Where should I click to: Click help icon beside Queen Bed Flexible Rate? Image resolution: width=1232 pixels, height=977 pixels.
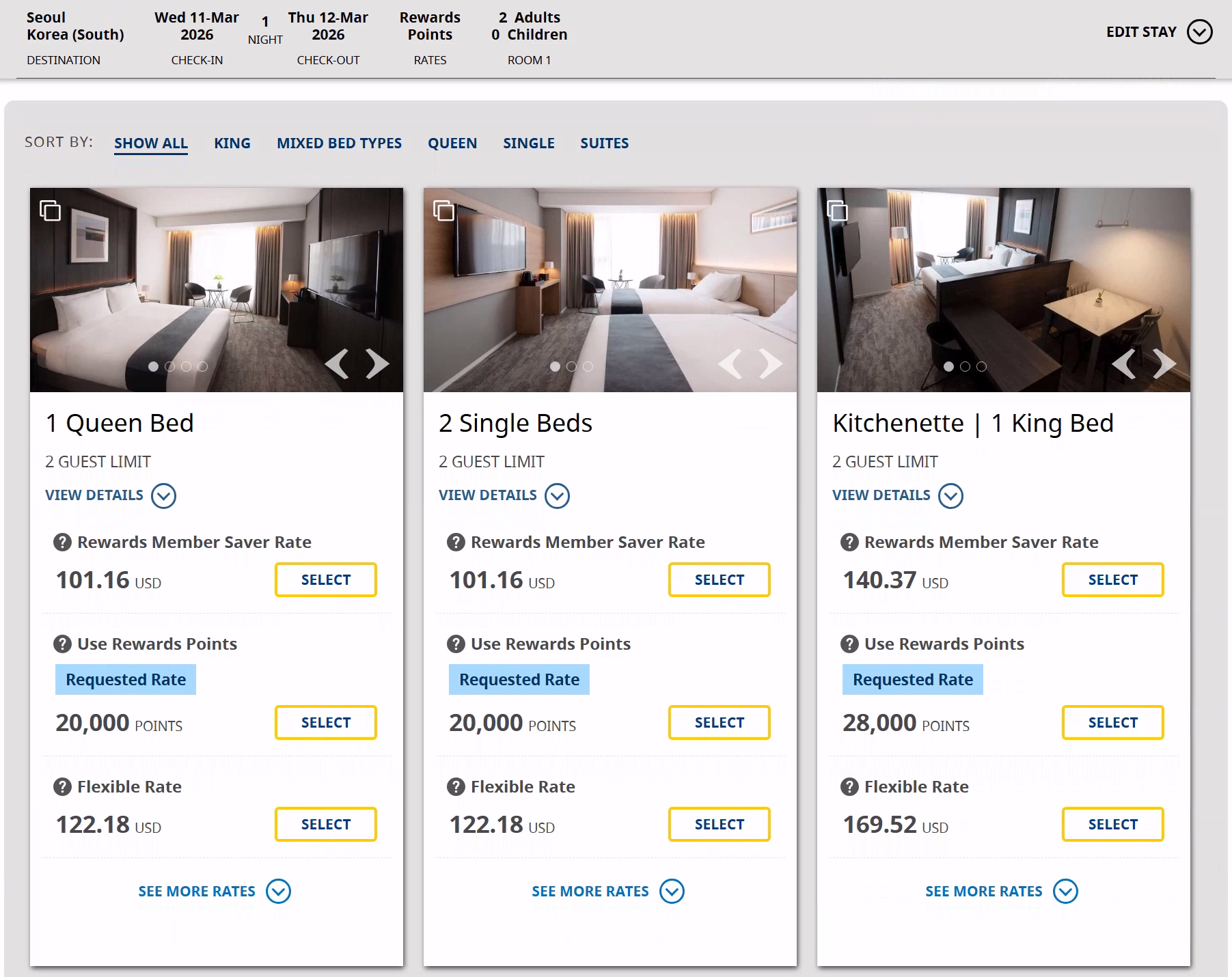click(x=62, y=787)
